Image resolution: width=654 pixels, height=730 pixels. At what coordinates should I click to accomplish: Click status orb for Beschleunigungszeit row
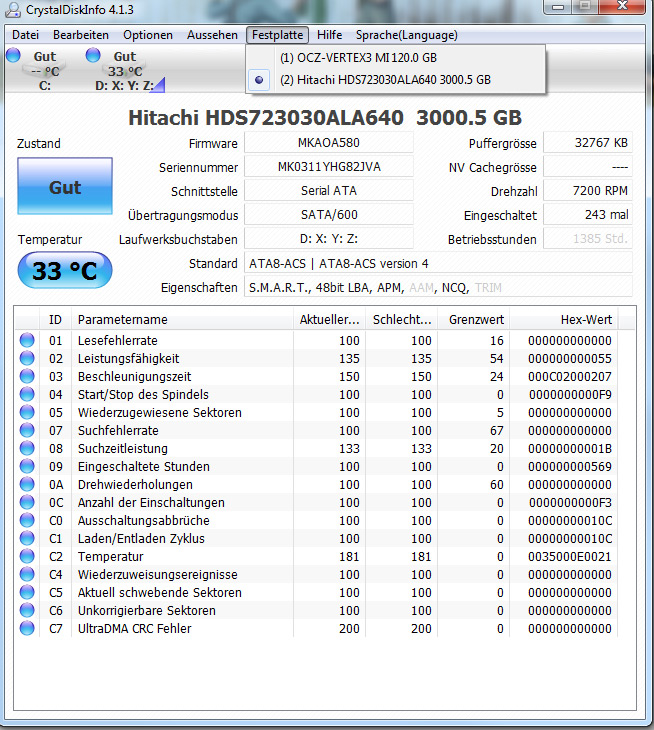coord(27,376)
